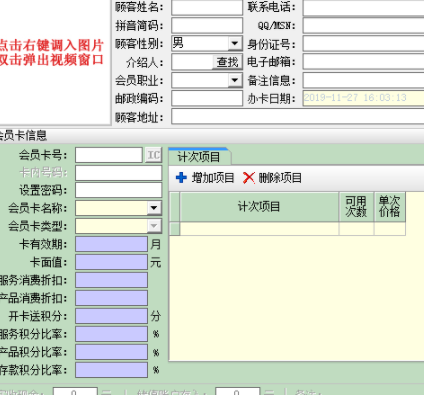Select the 计次项目 tab
424x395 pixels.
click(199, 157)
